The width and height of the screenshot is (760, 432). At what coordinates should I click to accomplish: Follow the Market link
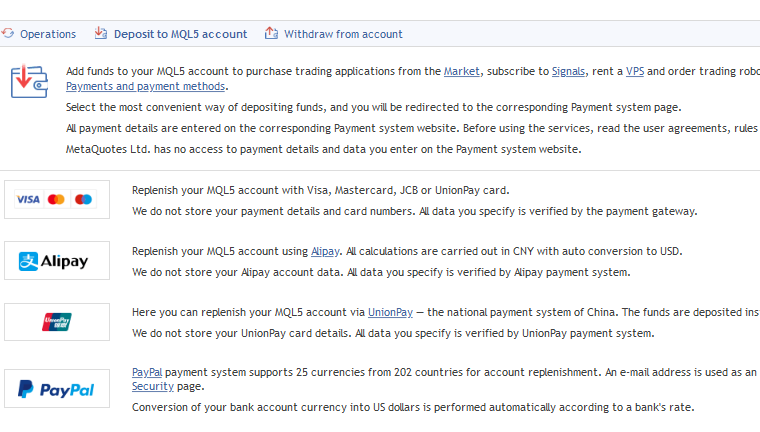pos(461,71)
